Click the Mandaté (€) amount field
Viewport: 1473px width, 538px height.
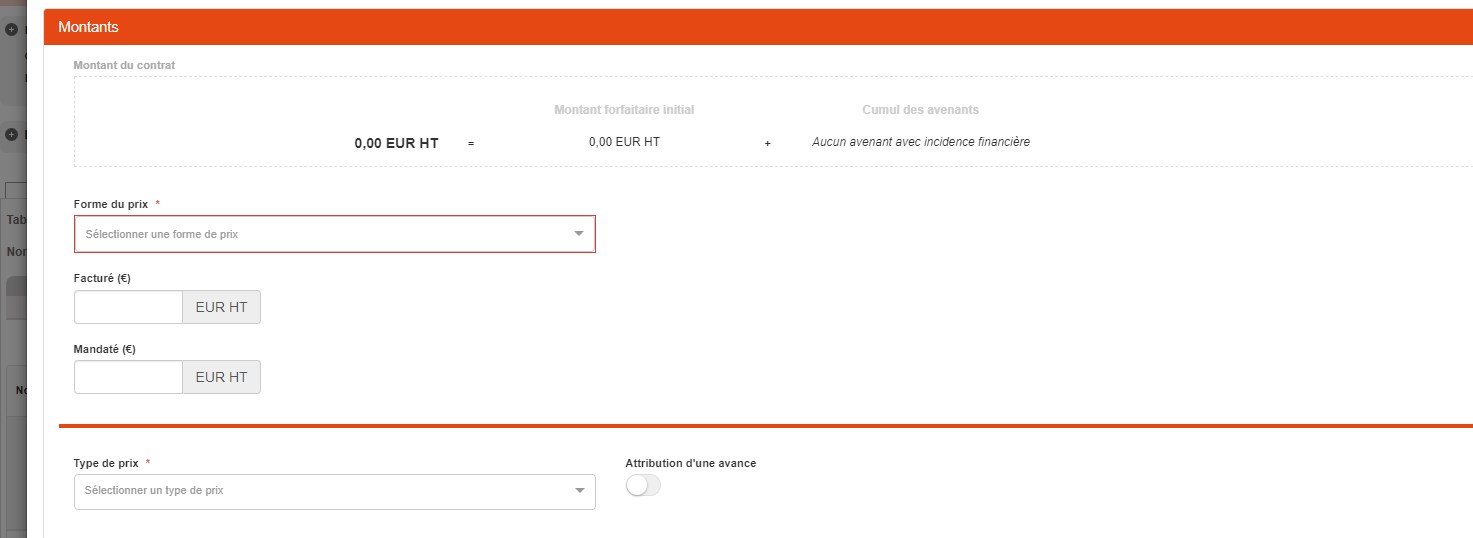click(x=128, y=377)
